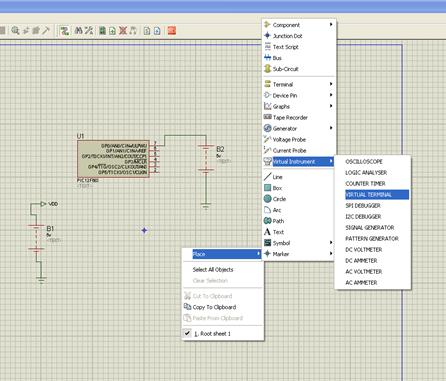Toggle the checked Root sheet 1 entry
446x381 pixels.
coord(223,333)
